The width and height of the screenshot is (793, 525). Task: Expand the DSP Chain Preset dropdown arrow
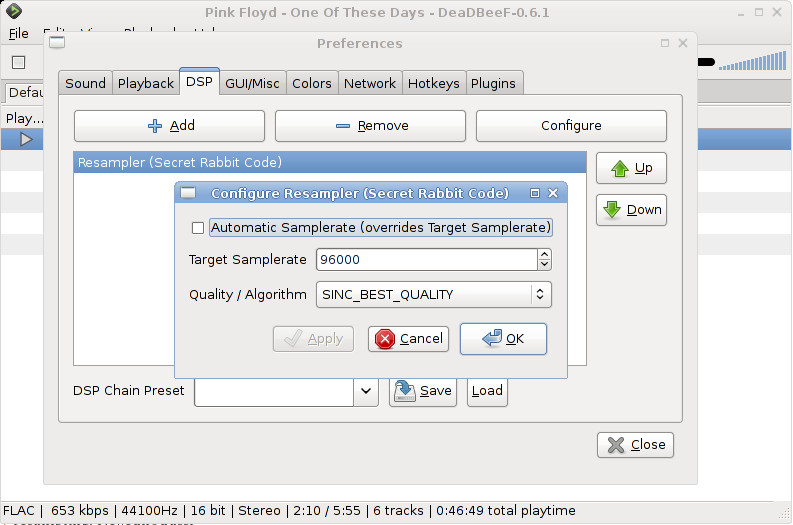tap(366, 391)
